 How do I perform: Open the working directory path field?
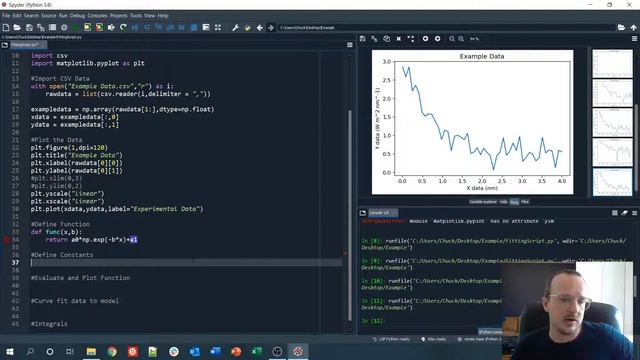click(446, 27)
